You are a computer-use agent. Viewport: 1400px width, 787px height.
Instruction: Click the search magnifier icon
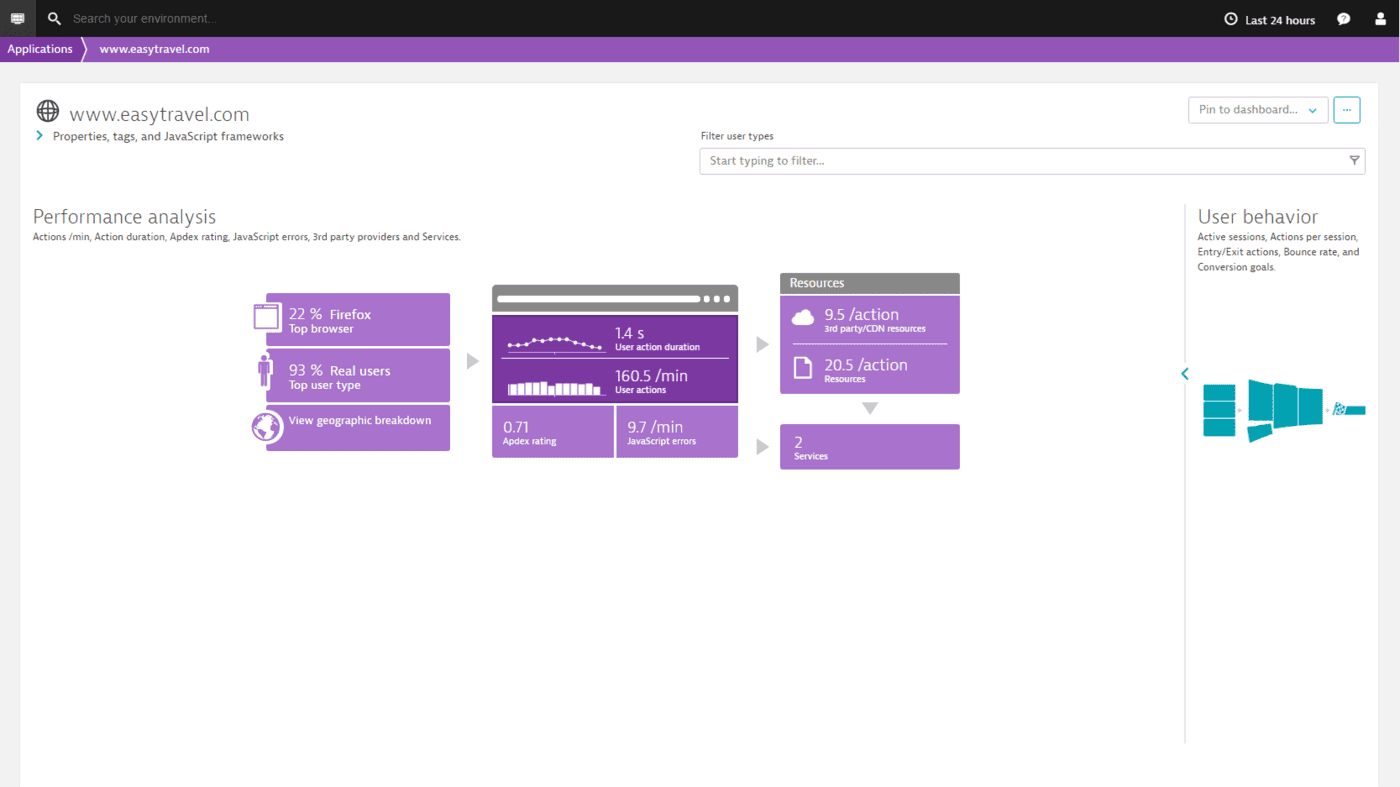pos(54,18)
